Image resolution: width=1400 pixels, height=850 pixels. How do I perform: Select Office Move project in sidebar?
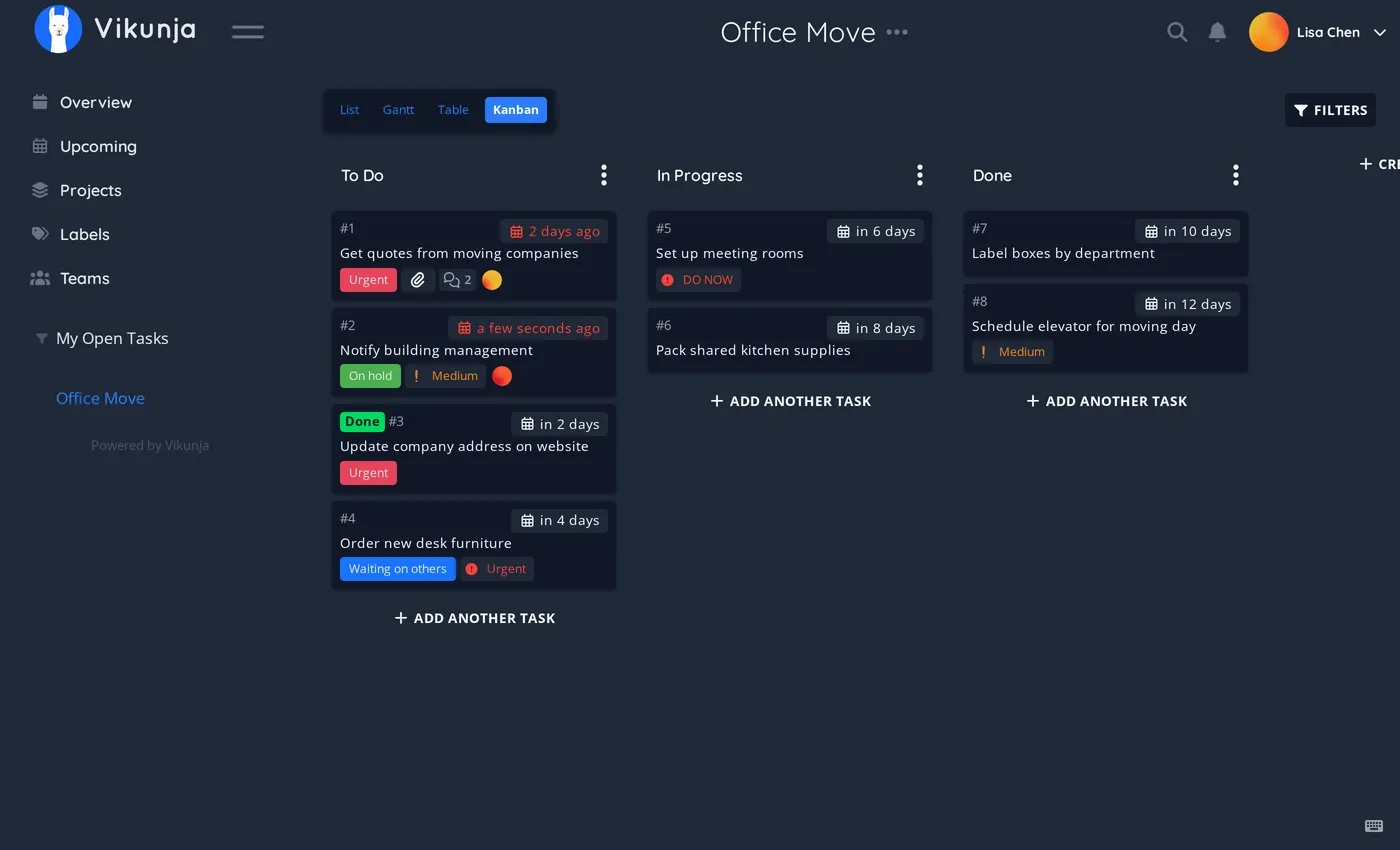100,398
